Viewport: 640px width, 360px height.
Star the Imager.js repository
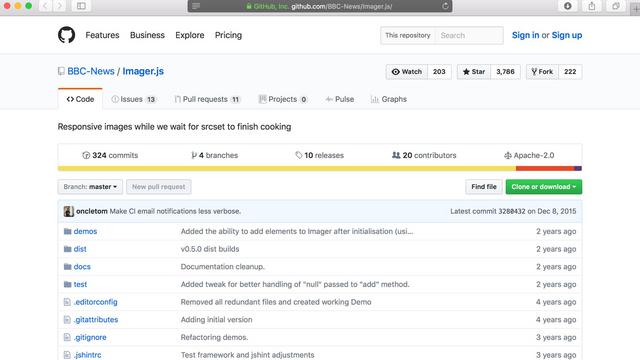coord(474,72)
